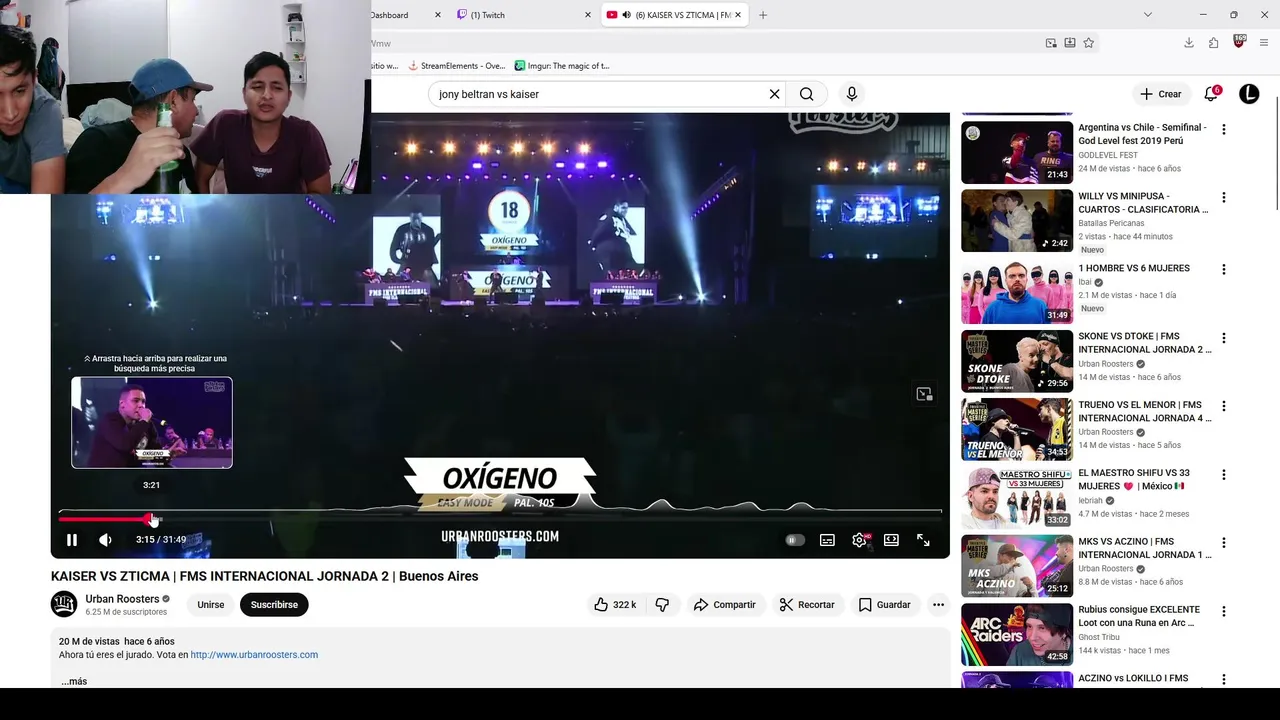Open options for 1 HOMBRE VS 6 MUJERES
The height and width of the screenshot is (720, 1280).
pyautogui.click(x=1223, y=270)
